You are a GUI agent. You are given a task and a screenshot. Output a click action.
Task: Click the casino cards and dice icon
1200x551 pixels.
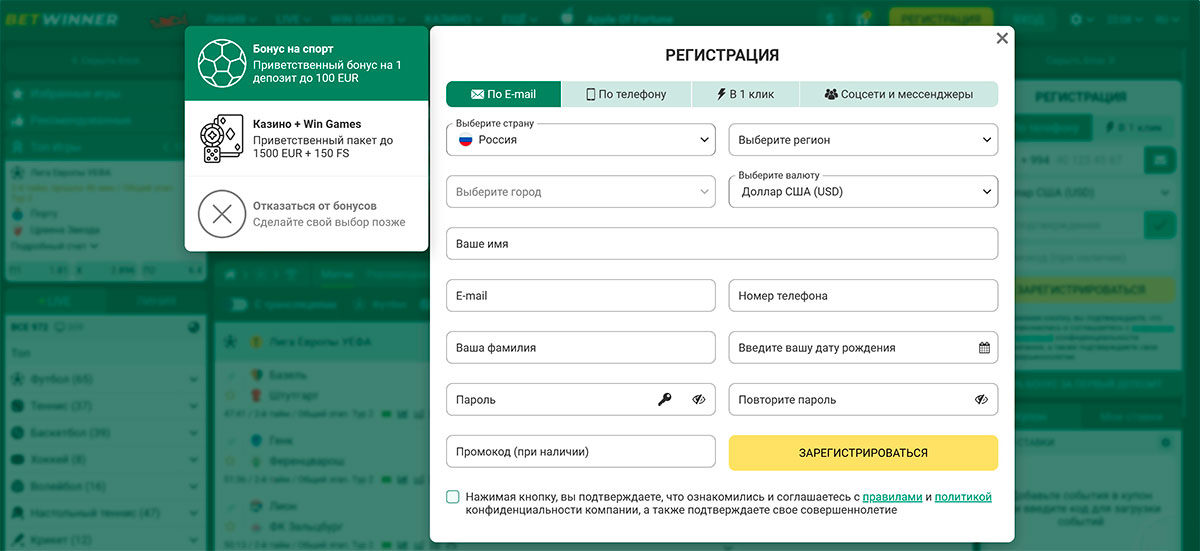click(222, 140)
